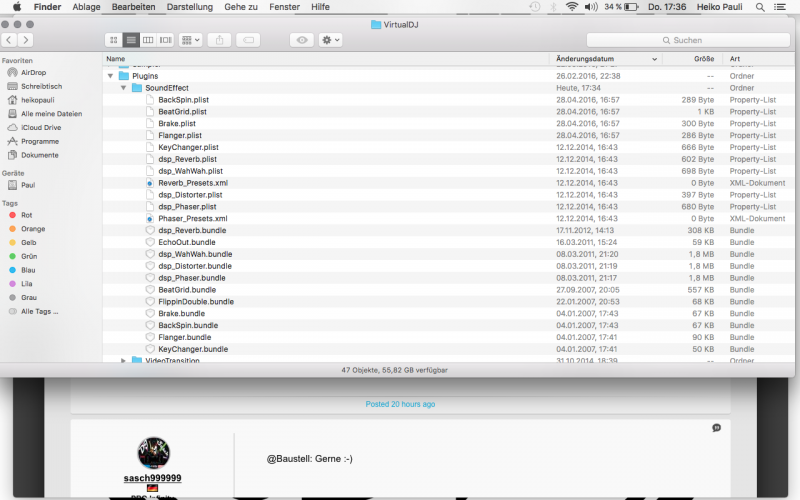This screenshot has width=800, height=500.
Task: Open the arrange-by grouping dropdown
Action: [191, 40]
